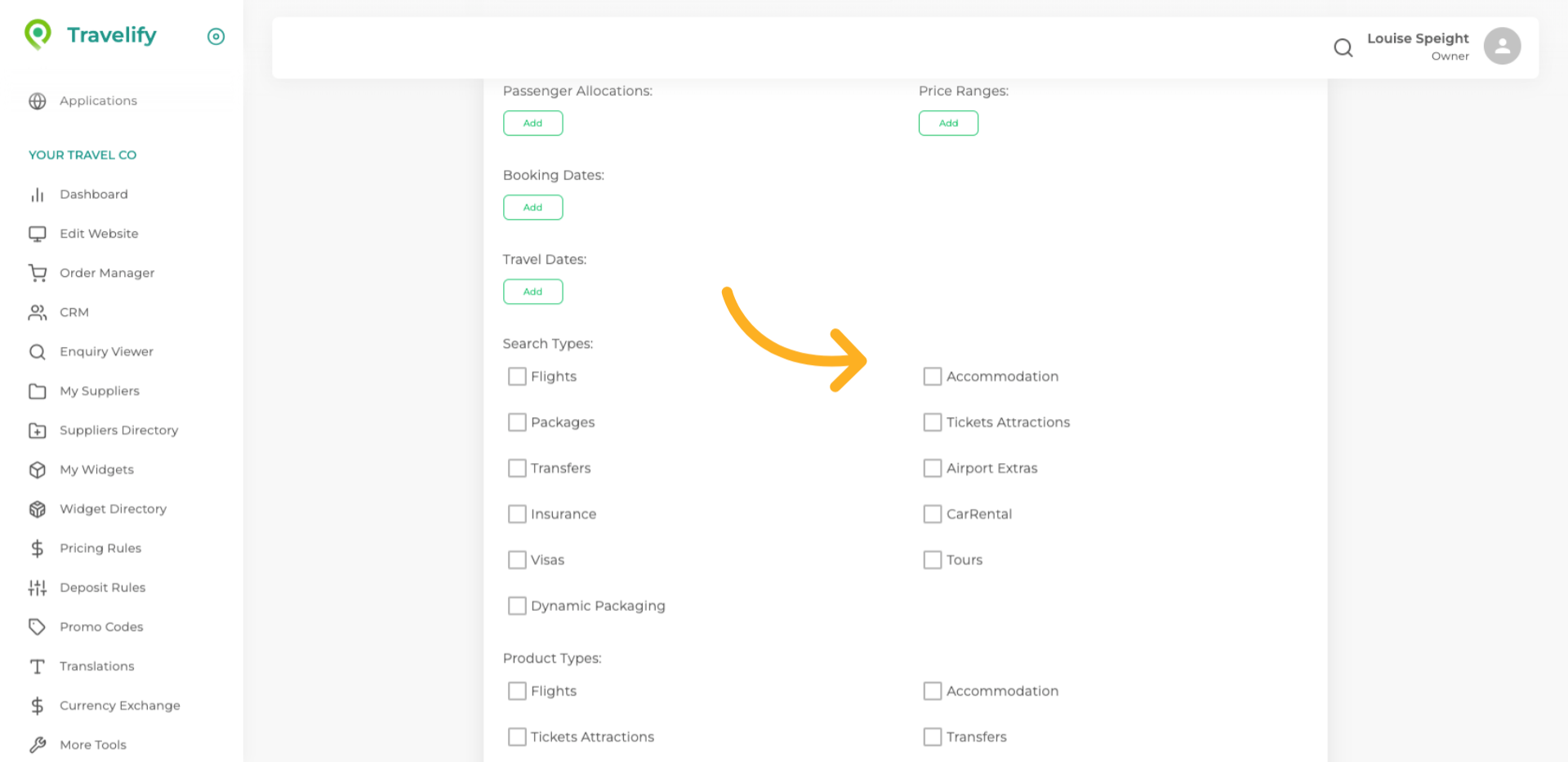Viewport: 1568px width, 762px height.
Task: Click Add under Price Ranges
Action: coord(948,123)
